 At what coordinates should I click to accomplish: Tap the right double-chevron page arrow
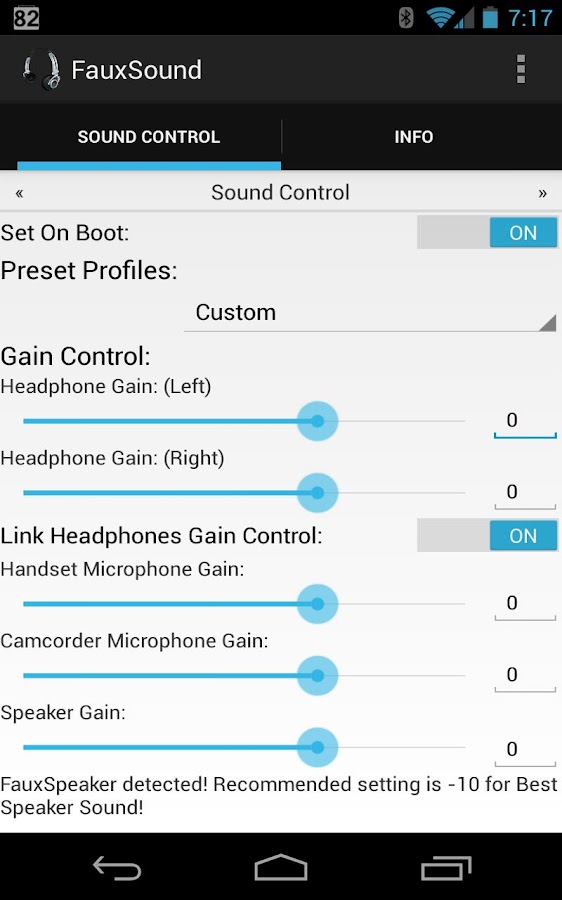point(542,193)
